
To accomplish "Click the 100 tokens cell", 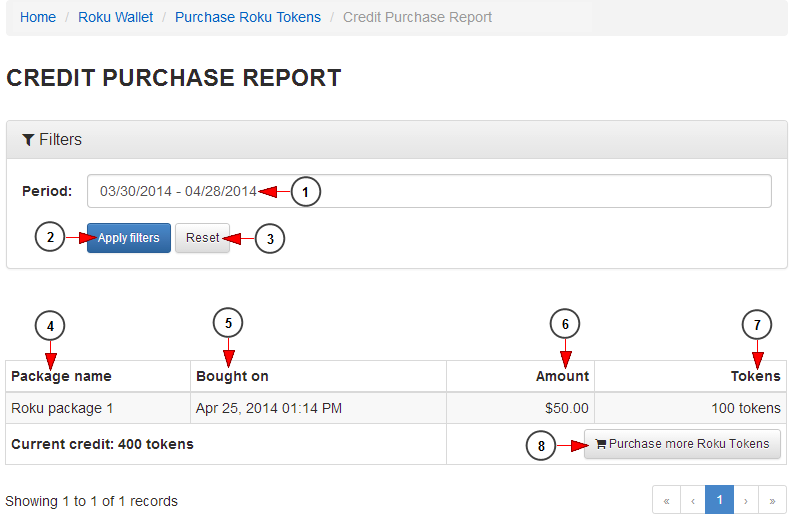I will [690, 408].
